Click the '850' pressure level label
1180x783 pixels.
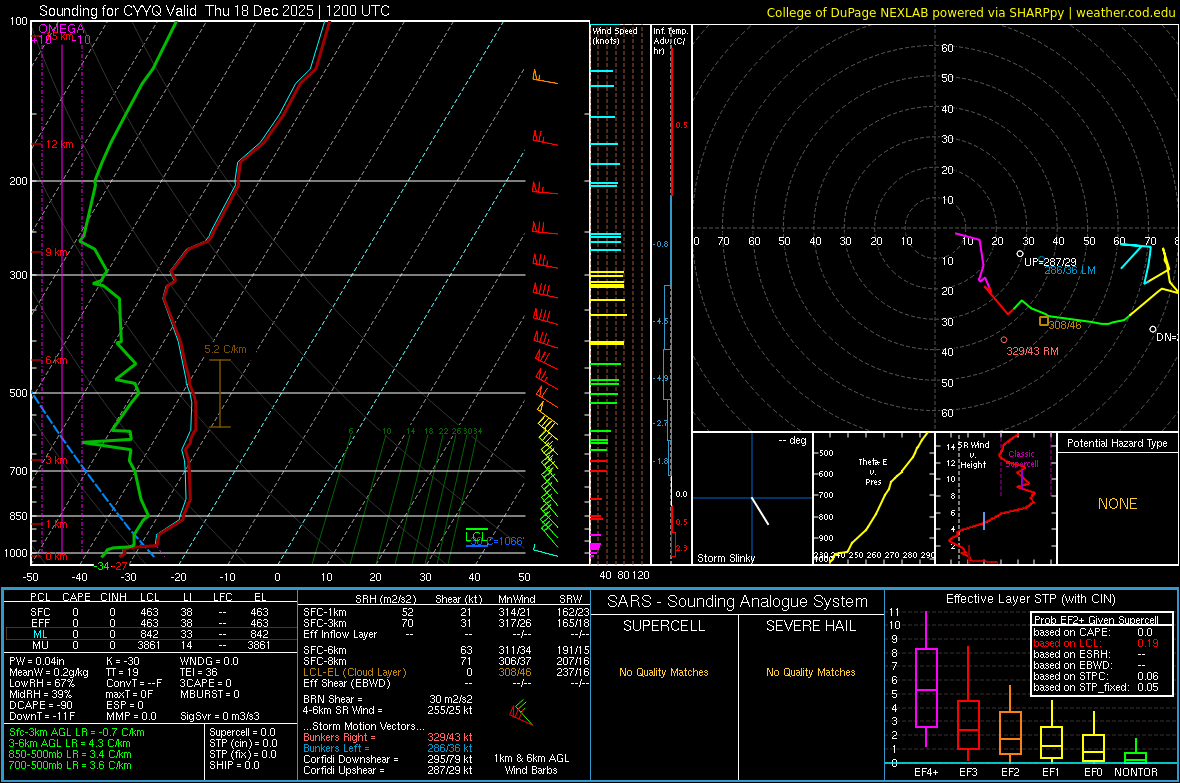click(17, 516)
